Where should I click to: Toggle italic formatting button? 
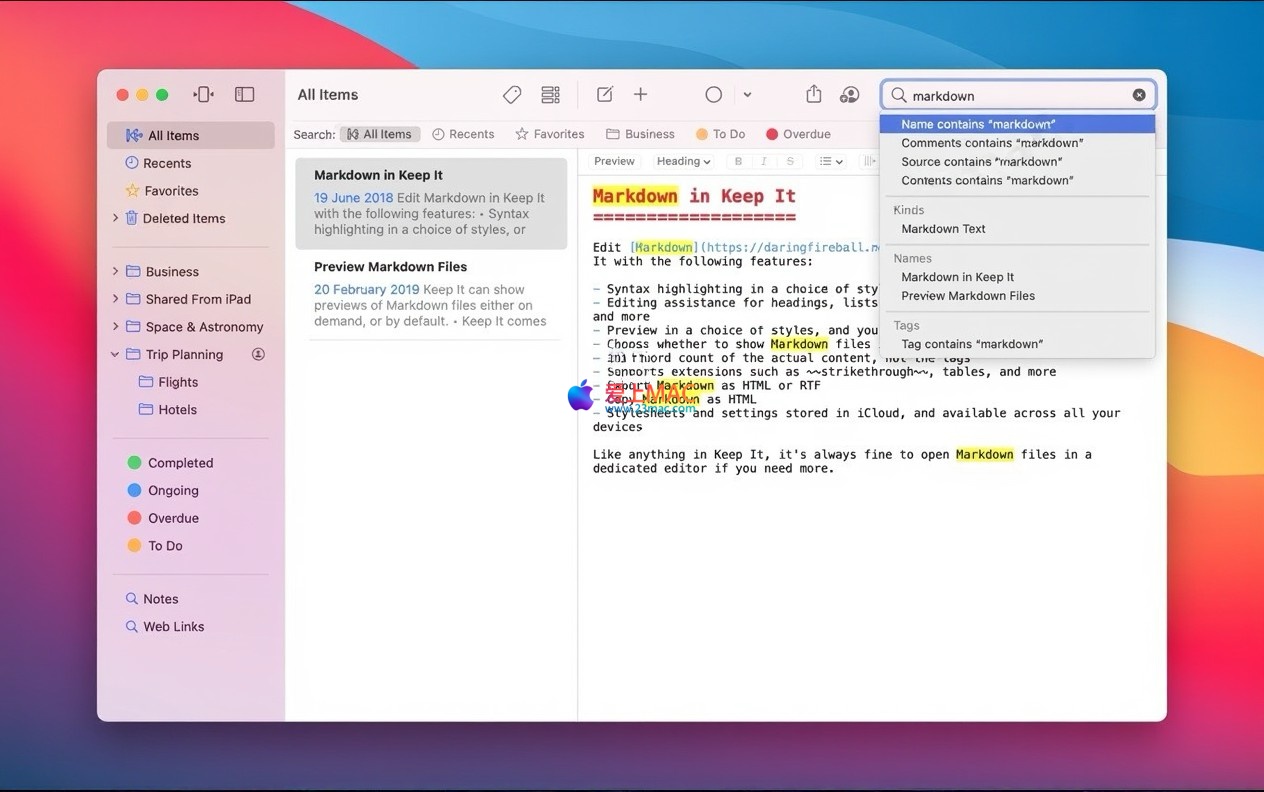pyautogui.click(x=764, y=161)
